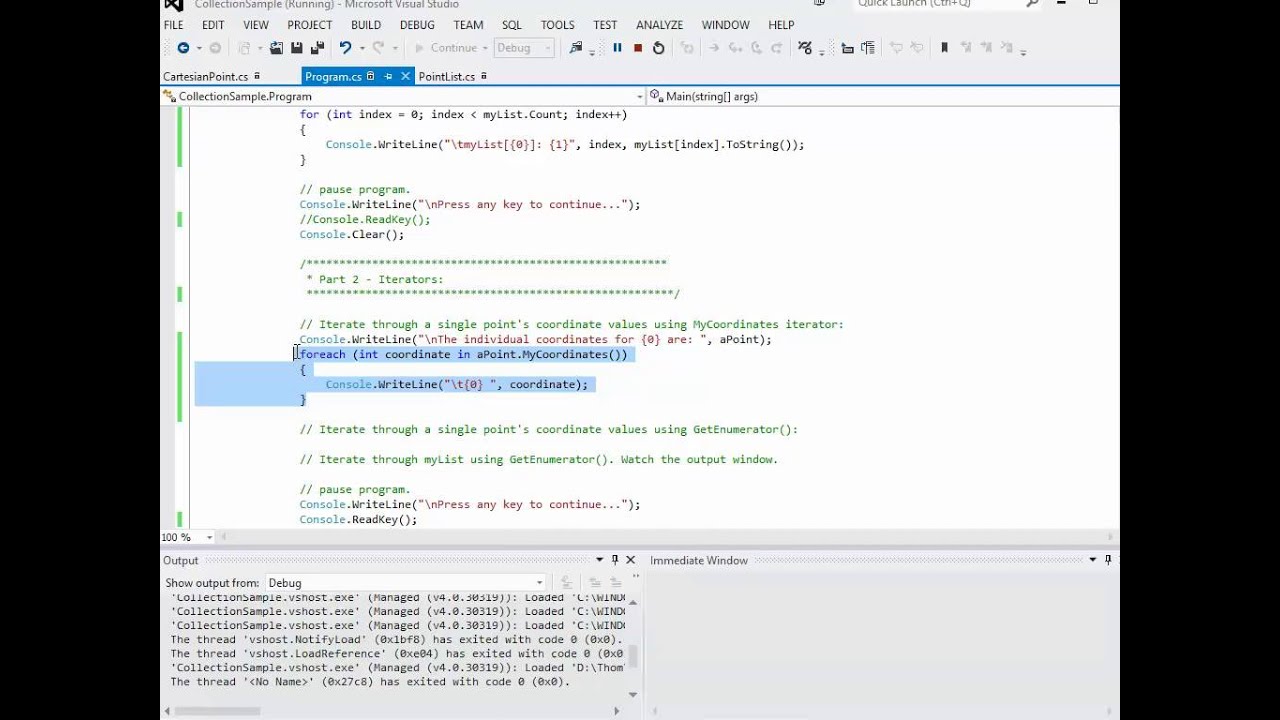This screenshot has width=1280, height=720.
Task: Click the Break All pause icon
Action: (x=617, y=48)
